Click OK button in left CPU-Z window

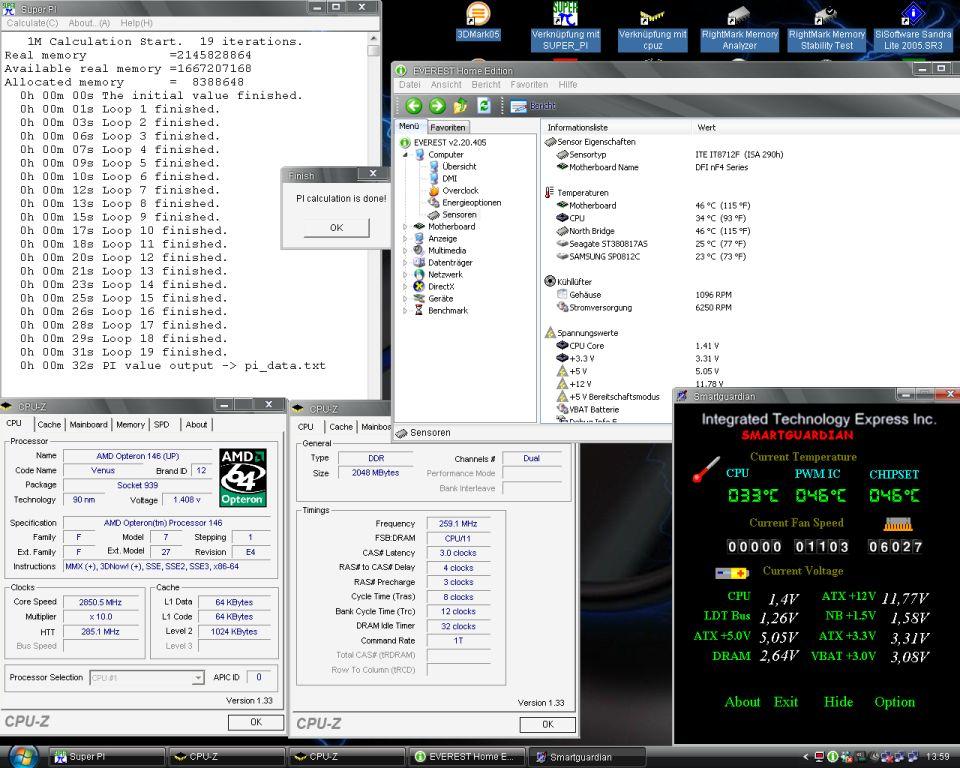click(x=256, y=722)
